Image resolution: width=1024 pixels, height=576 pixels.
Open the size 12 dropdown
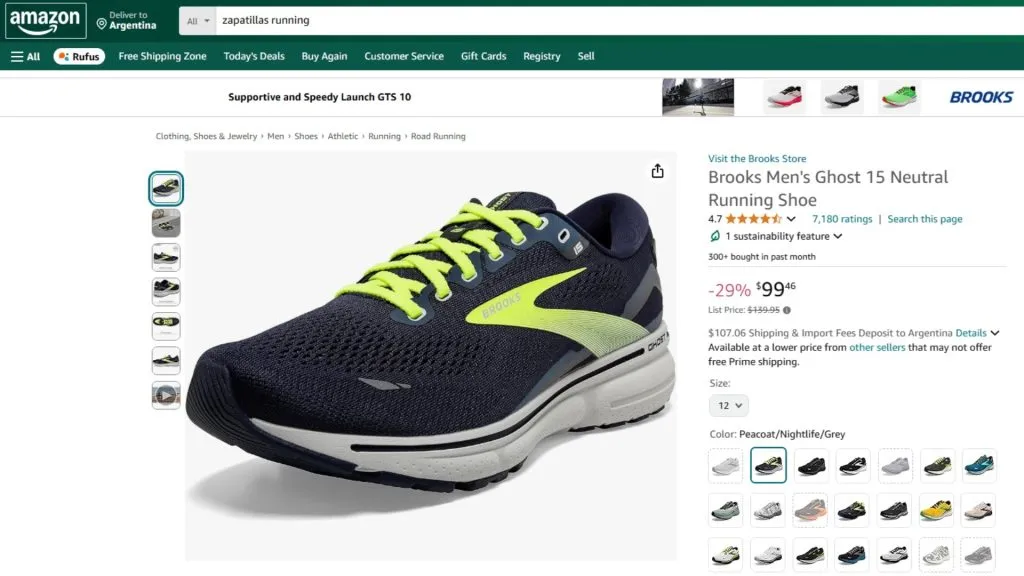pyautogui.click(x=728, y=405)
